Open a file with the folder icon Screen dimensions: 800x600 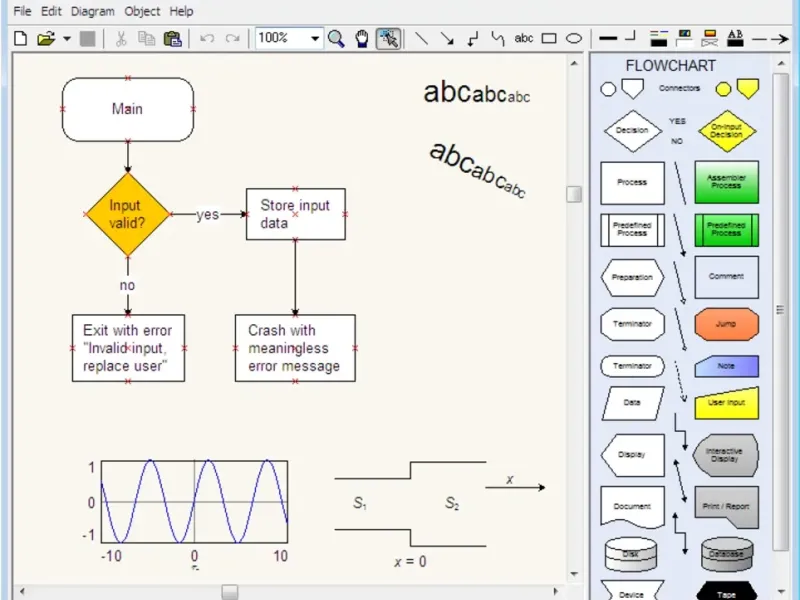(x=46, y=38)
